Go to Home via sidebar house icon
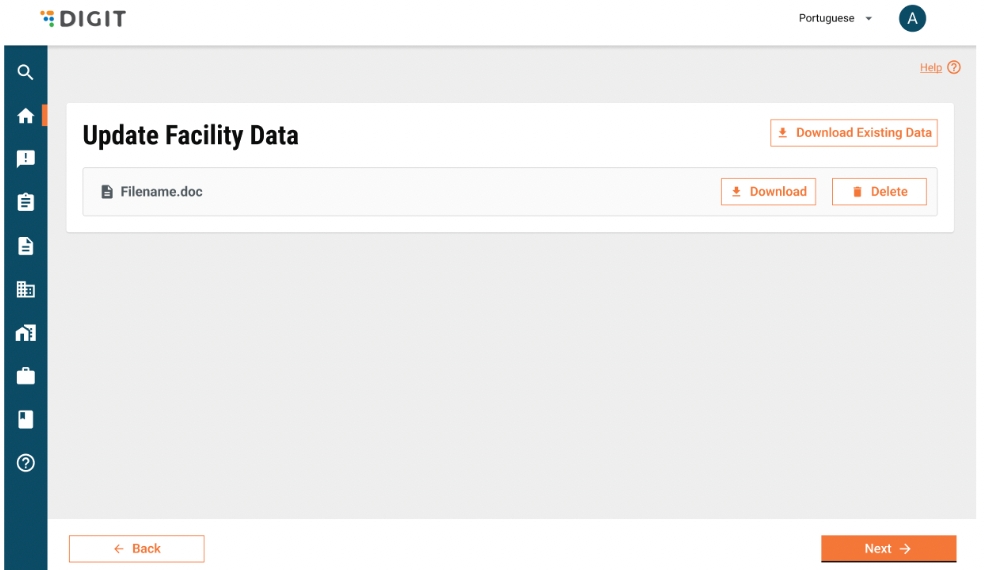This screenshot has width=984, height=570. (x=26, y=116)
